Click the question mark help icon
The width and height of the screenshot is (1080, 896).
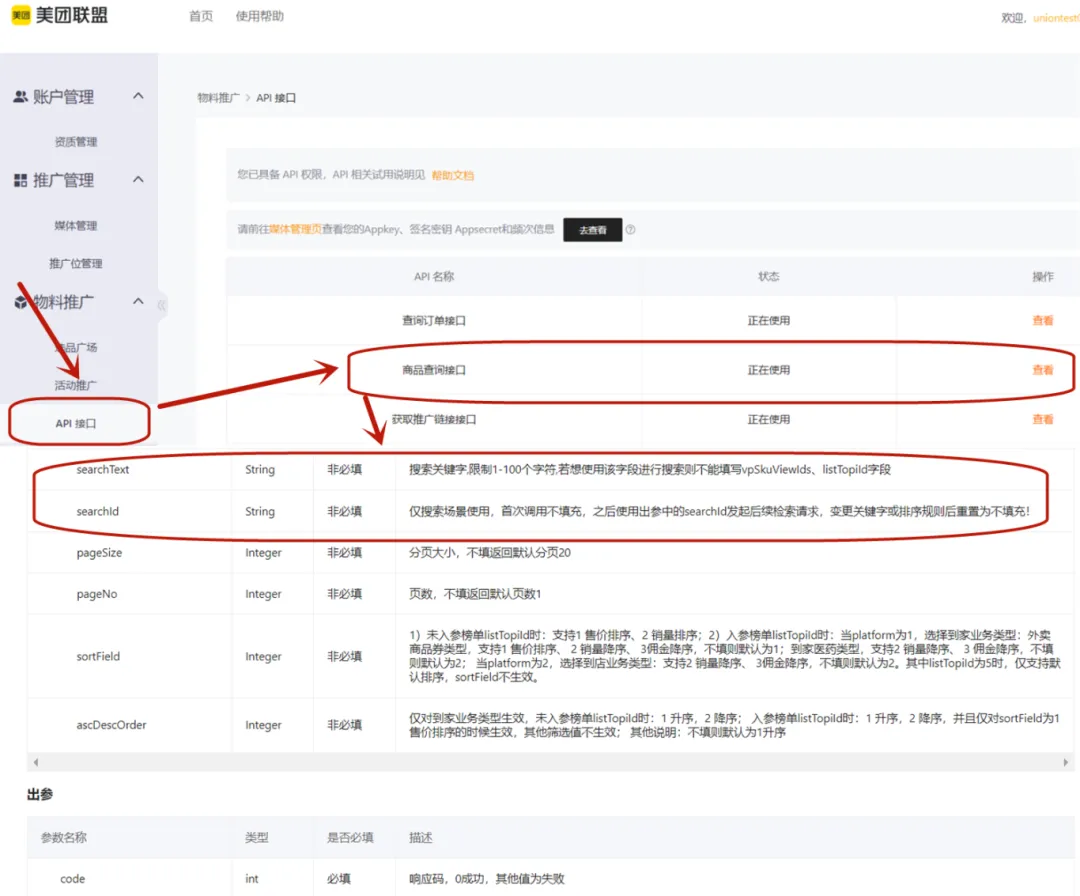[630, 230]
